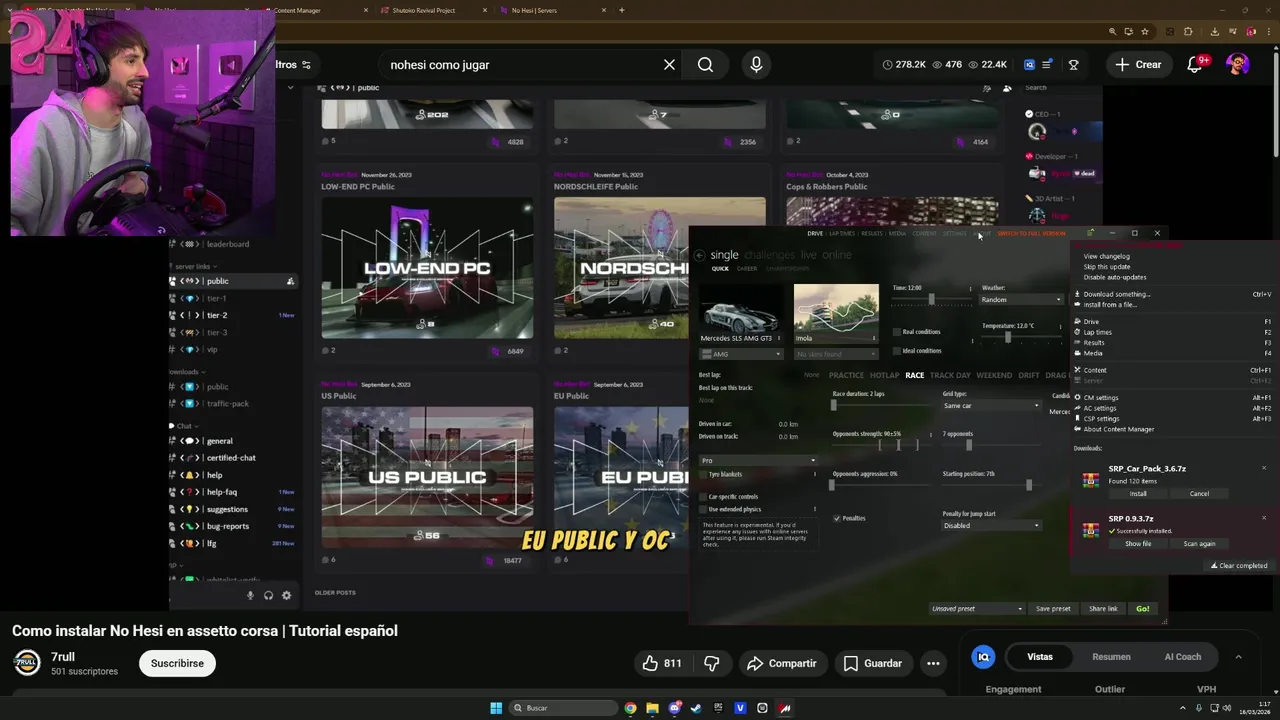Clear the search text with the X icon

(x=669, y=65)
